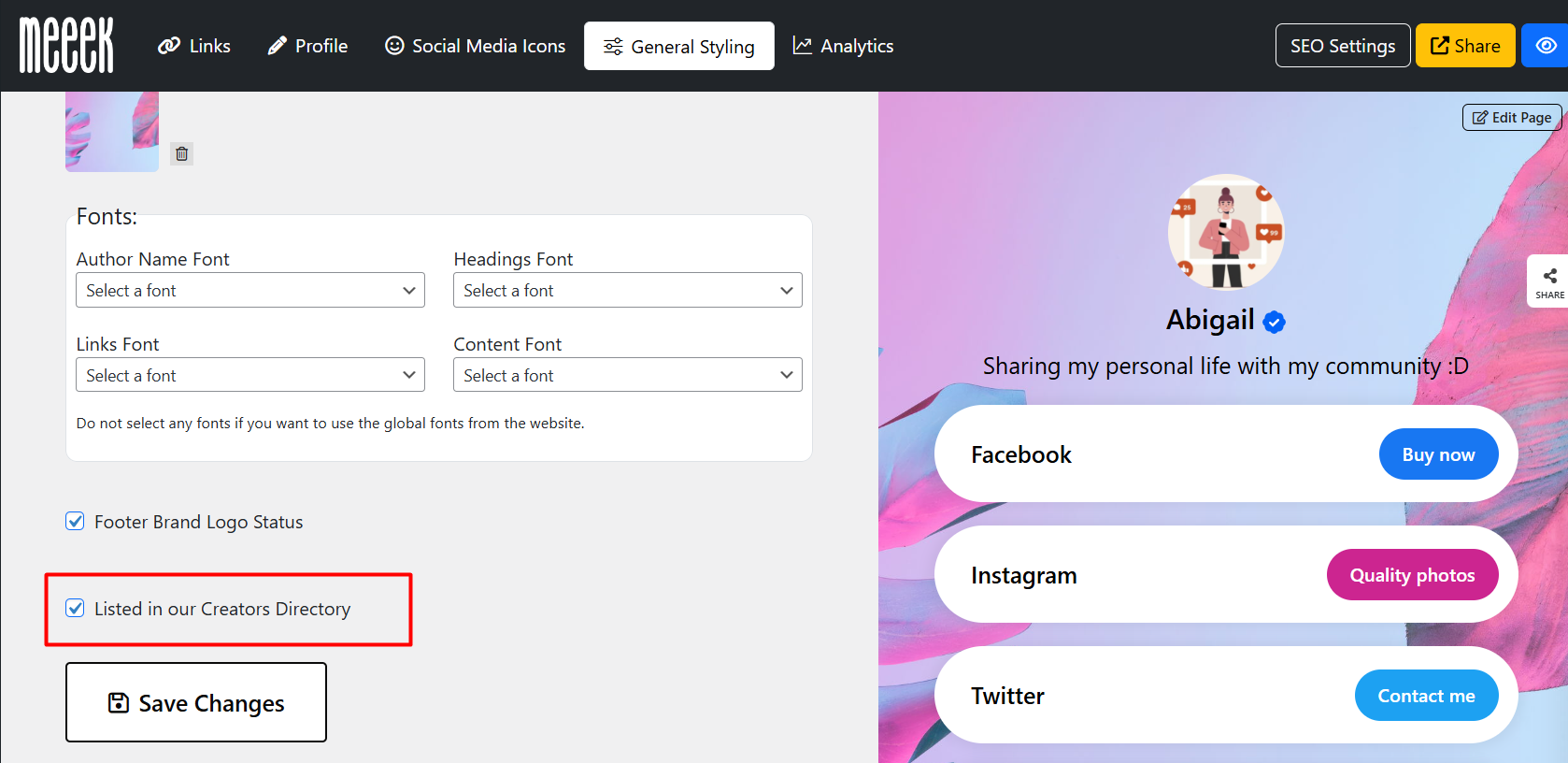The image size is (1568, 763).
Task: Click the Save Changes button
Action: point(196,702)
